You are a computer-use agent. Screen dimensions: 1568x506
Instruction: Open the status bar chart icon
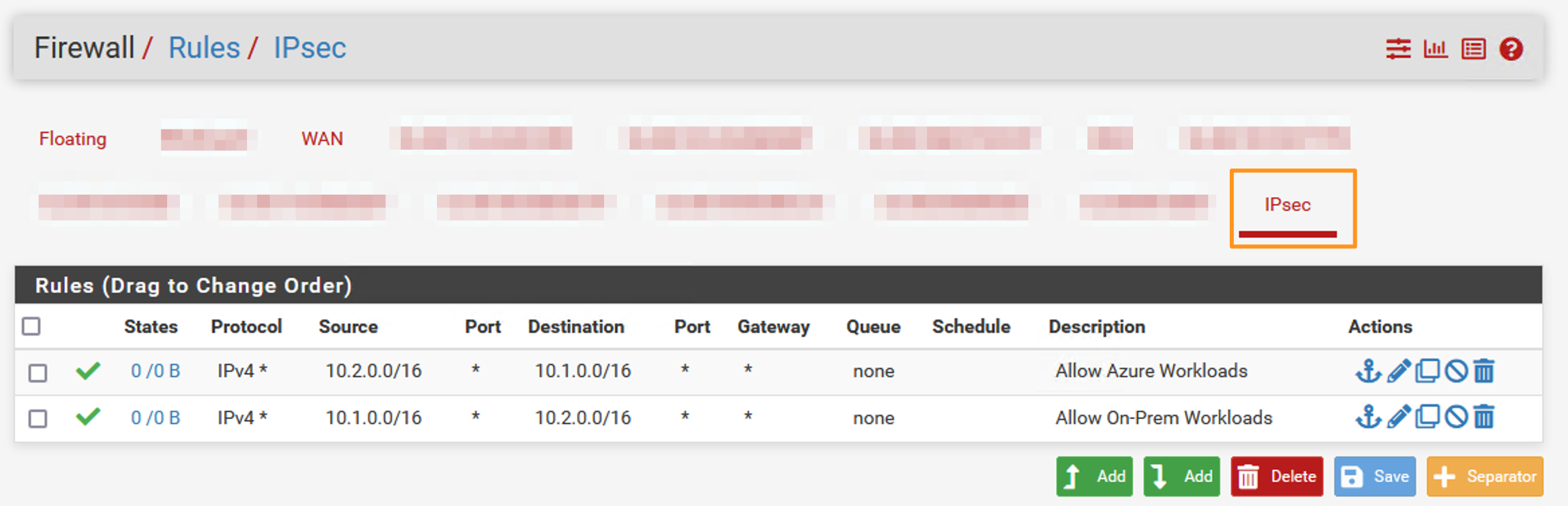click(x=1436, y=49)
